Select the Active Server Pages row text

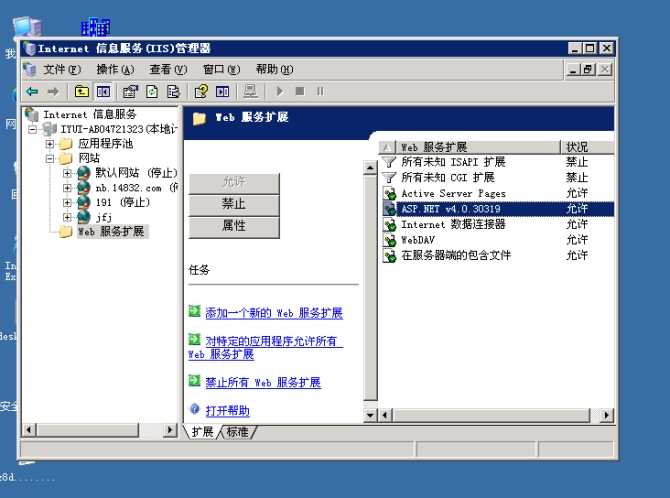click(x=453, y=194)
